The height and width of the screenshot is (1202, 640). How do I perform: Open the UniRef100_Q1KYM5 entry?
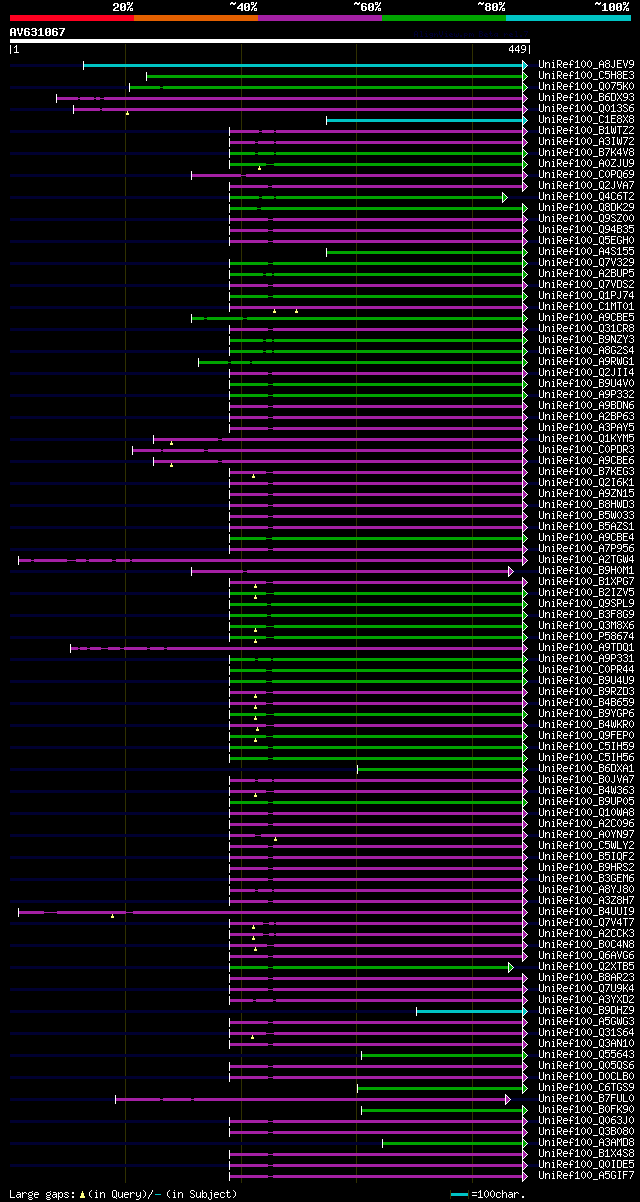(586, 439)
